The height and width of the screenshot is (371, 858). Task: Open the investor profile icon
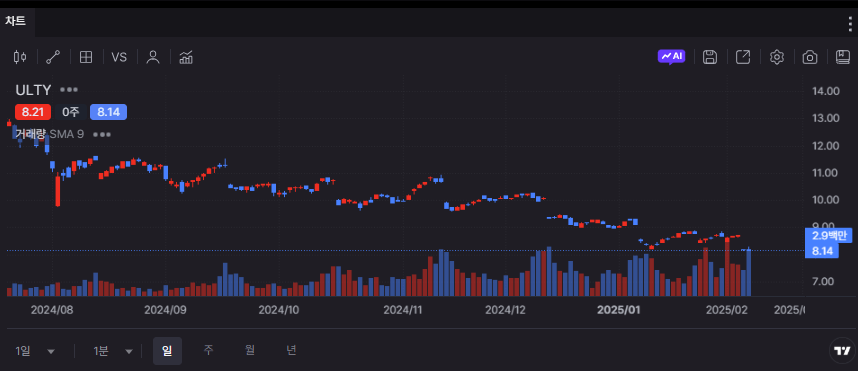[153, 57]
